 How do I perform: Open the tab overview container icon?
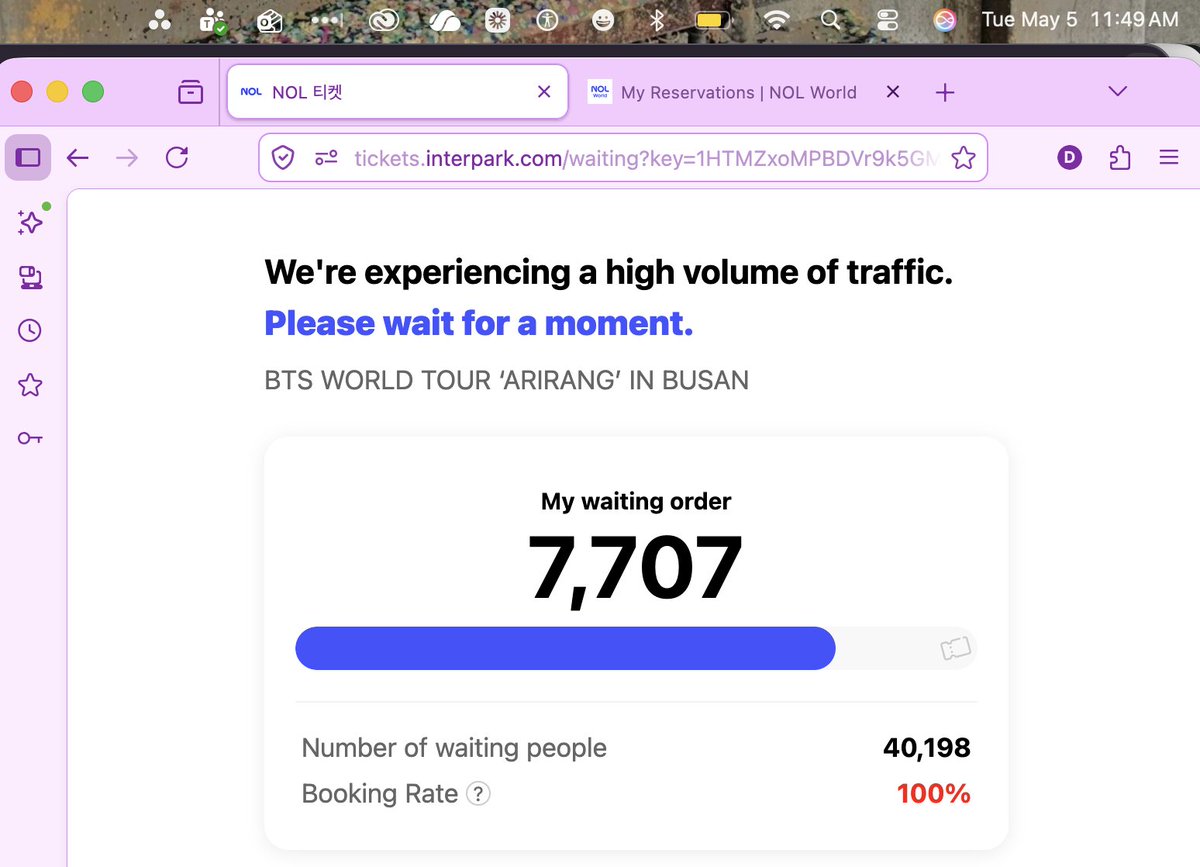[x=190, y=92]
